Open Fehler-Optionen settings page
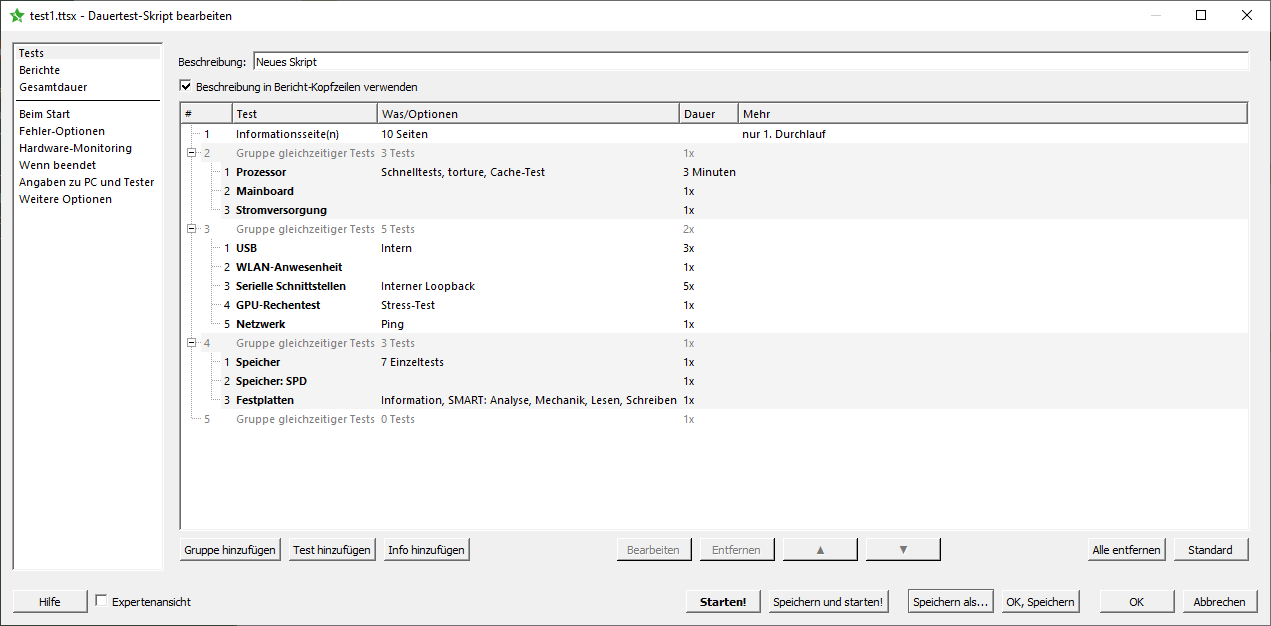Image resolution: width=1271 pixels, height=626 pixels. 62,131
